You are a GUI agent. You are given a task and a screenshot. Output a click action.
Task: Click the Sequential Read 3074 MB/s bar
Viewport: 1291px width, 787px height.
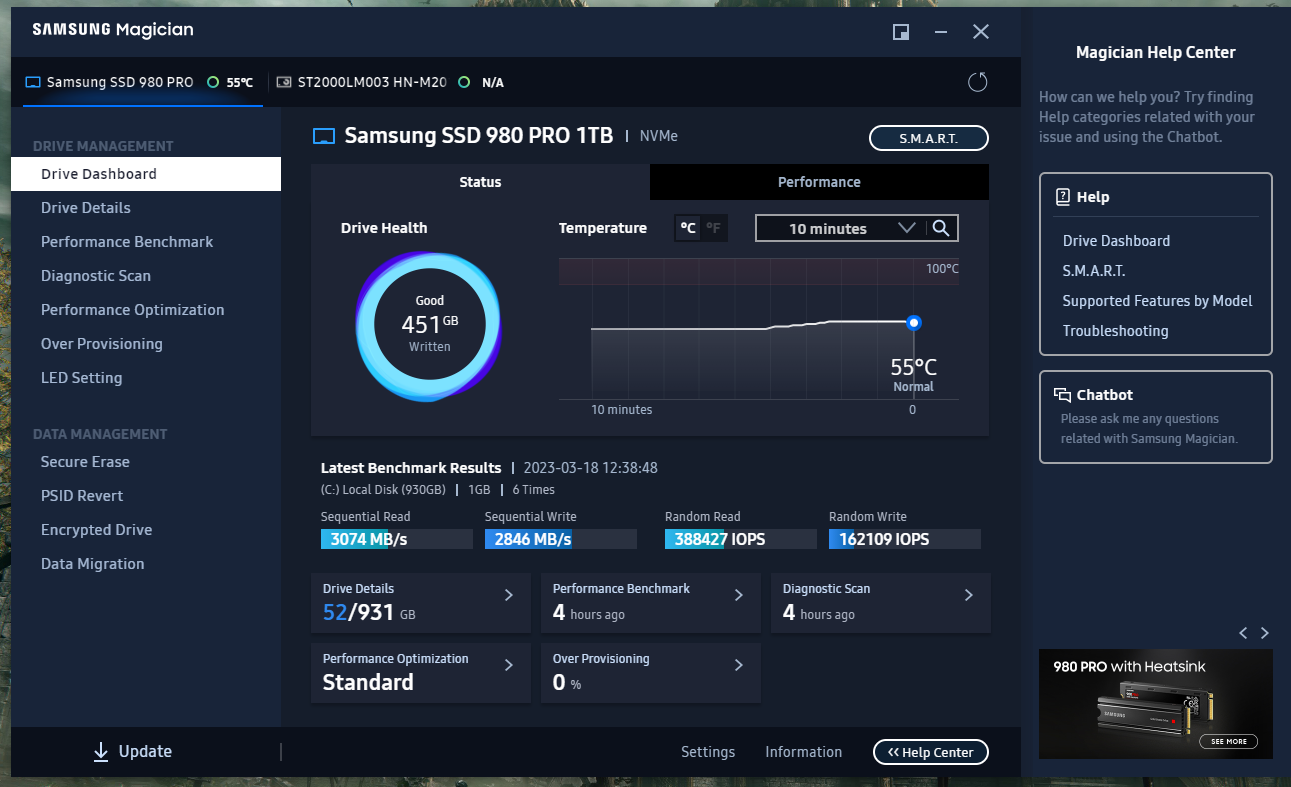[397, 539]
